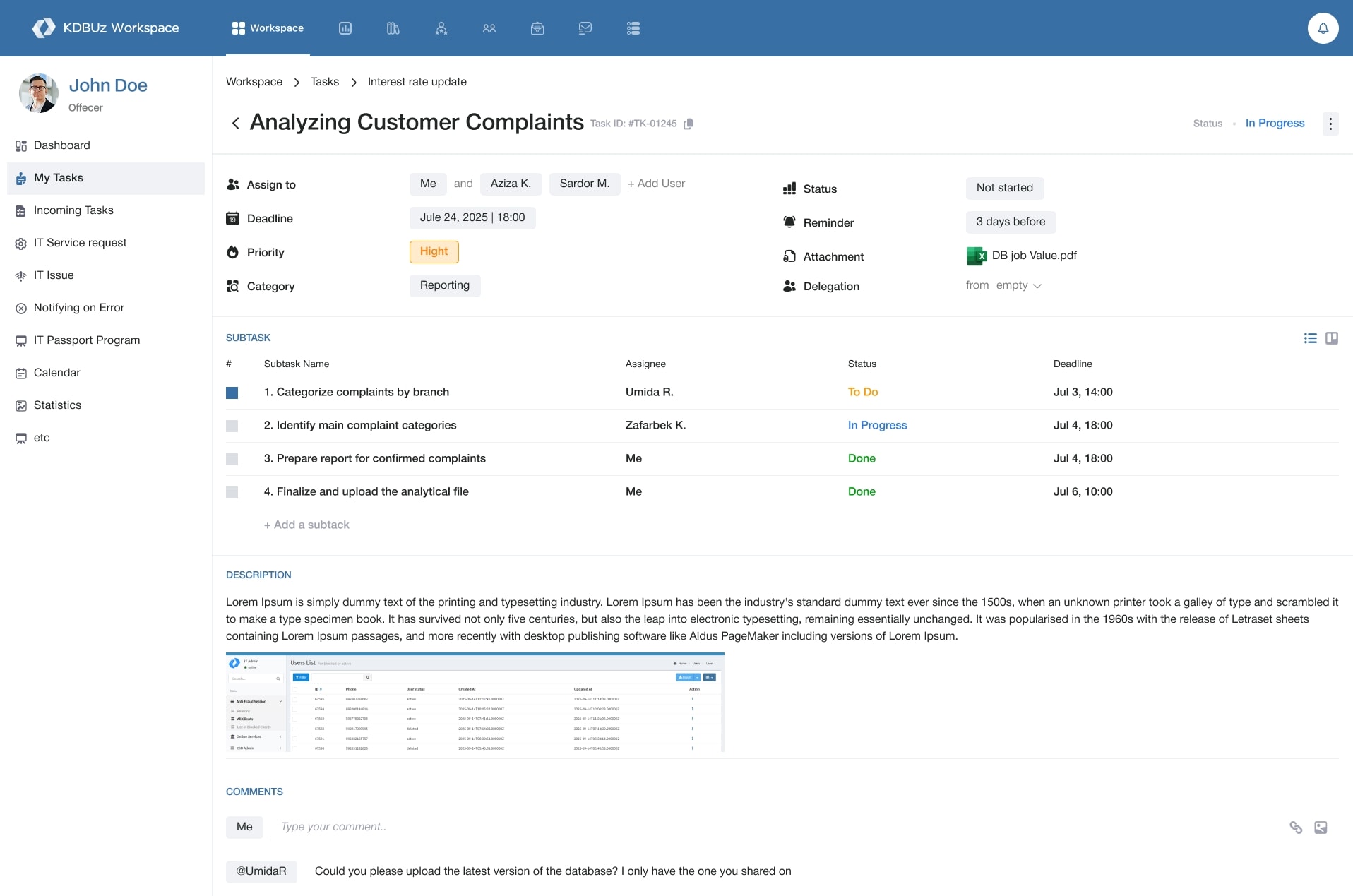
Task: Click the KDBUz Workspace logo
Action: coord(106,28)
